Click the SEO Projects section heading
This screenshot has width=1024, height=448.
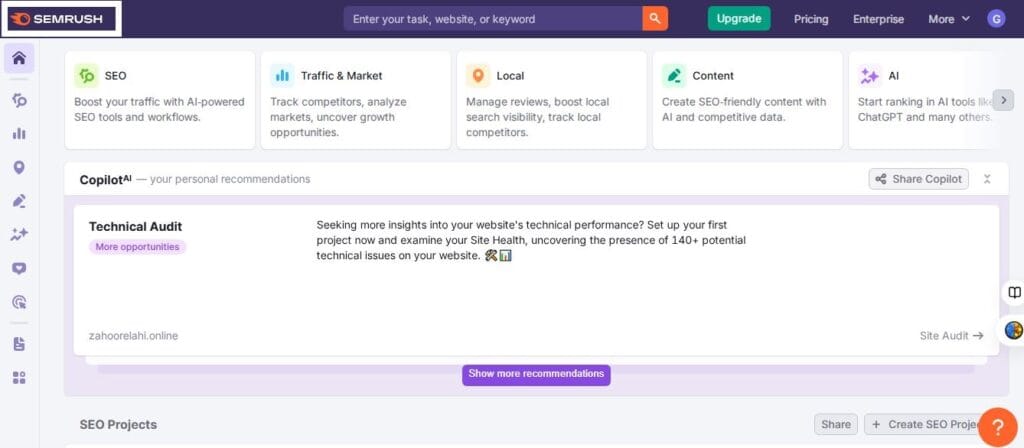118,424
